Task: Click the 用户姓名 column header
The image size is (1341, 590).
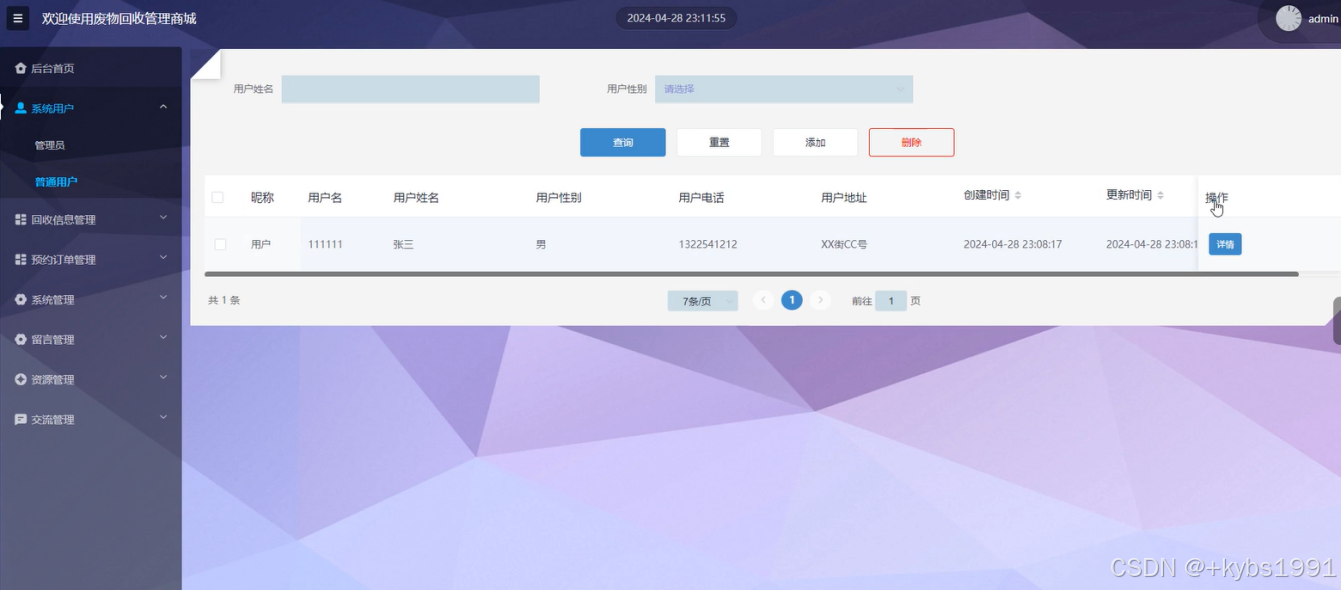Action: pos(416,198)
